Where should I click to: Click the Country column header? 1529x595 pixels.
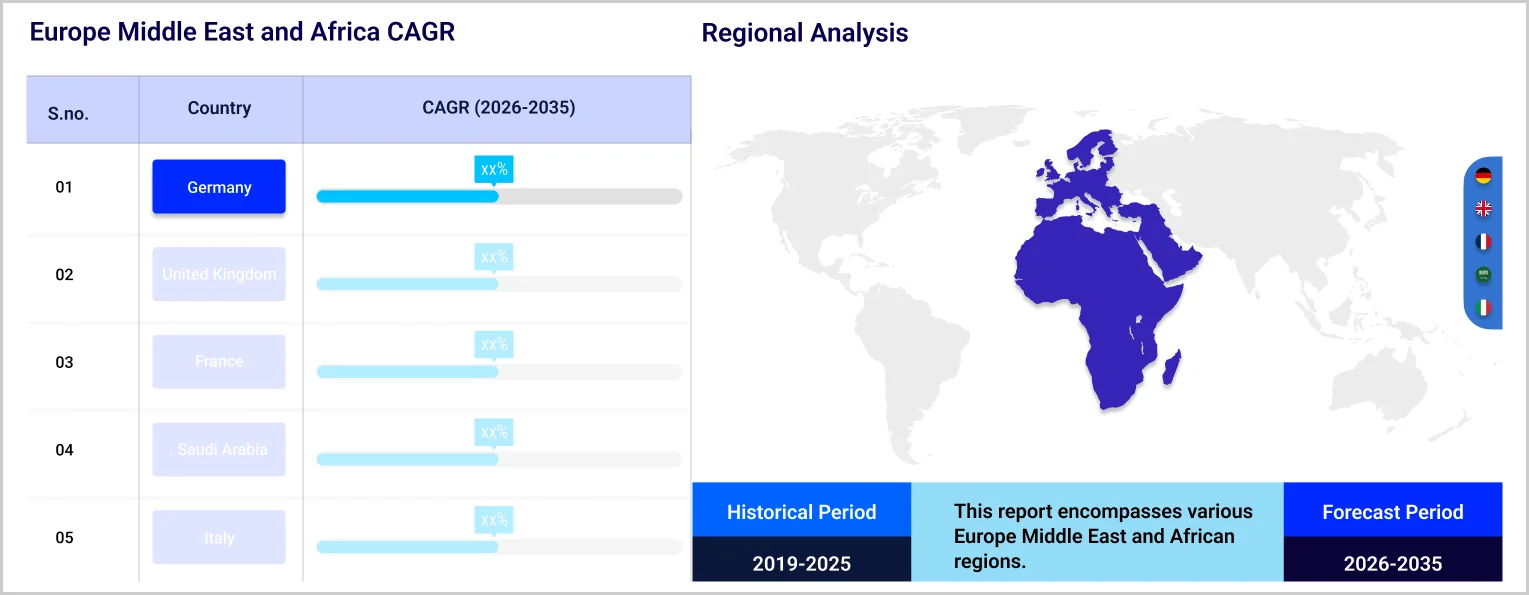pyautogui.click(x=219, y=108)
